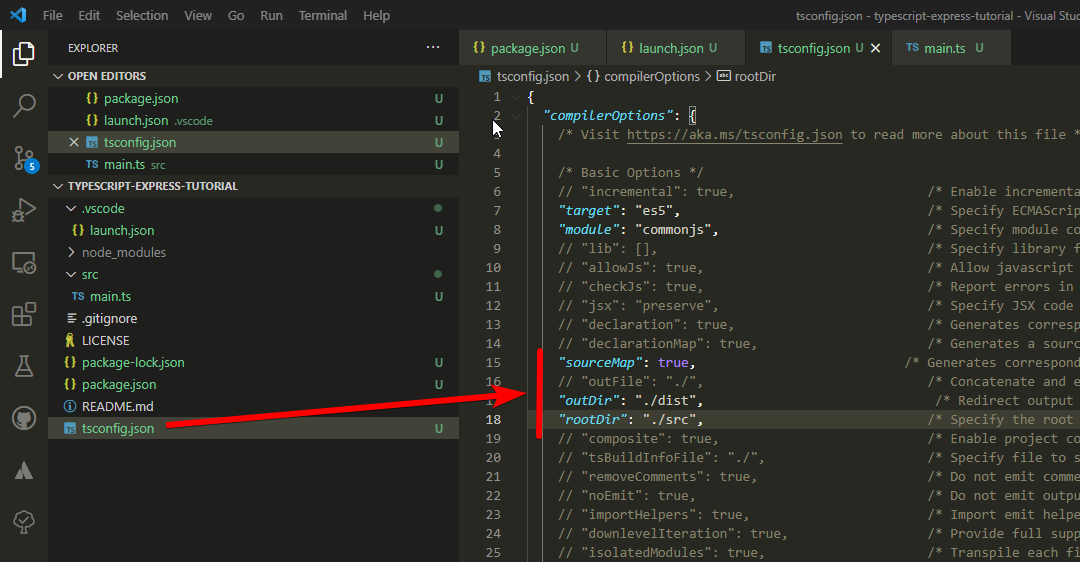Open the File menu
Viewport: 1080px width, 562px height.
52,15
